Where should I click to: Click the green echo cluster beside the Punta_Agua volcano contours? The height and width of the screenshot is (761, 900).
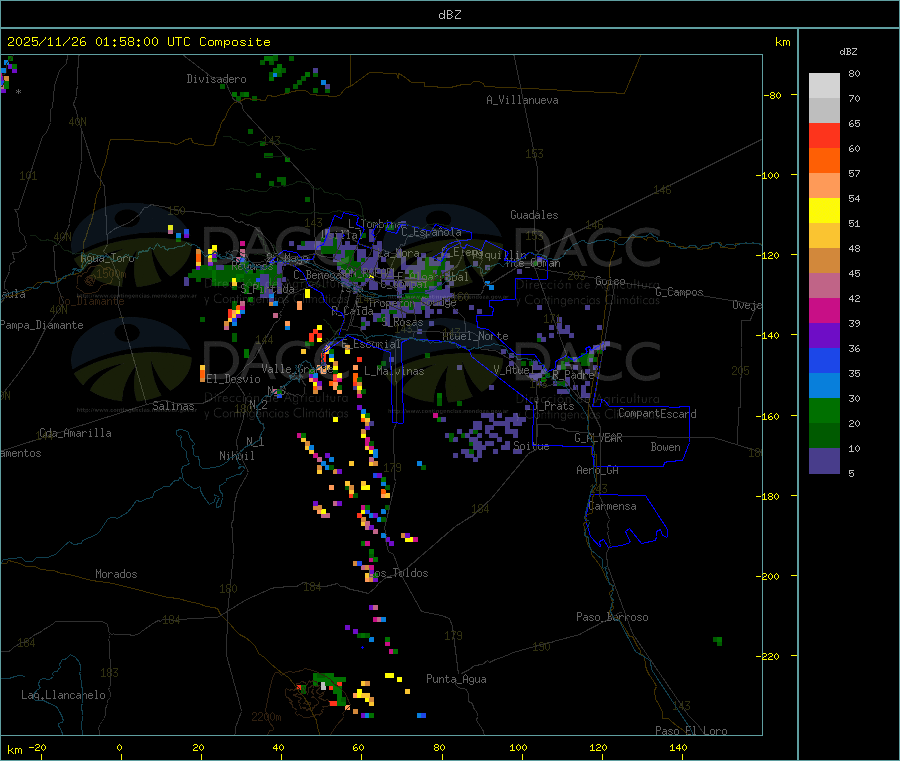(332, 689)
